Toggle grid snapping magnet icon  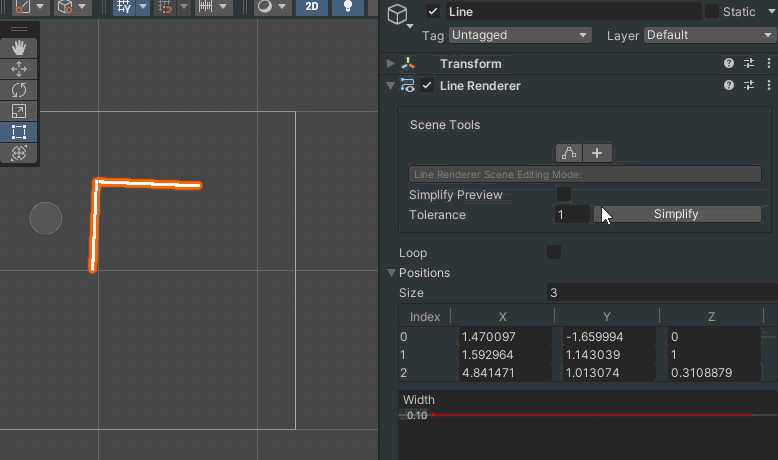pos(165,7)
